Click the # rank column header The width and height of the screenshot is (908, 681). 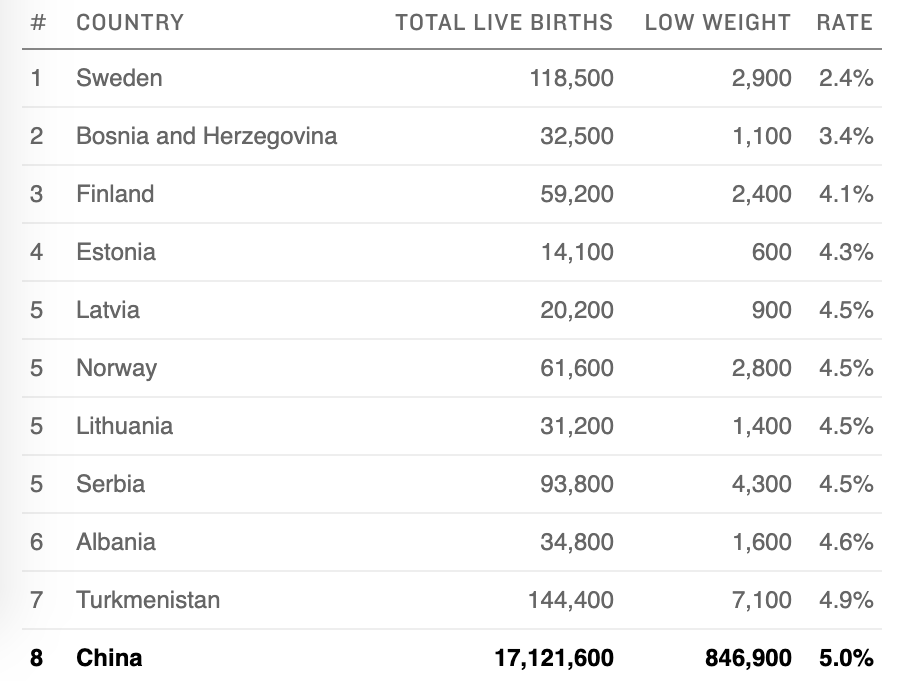point(38,22)
